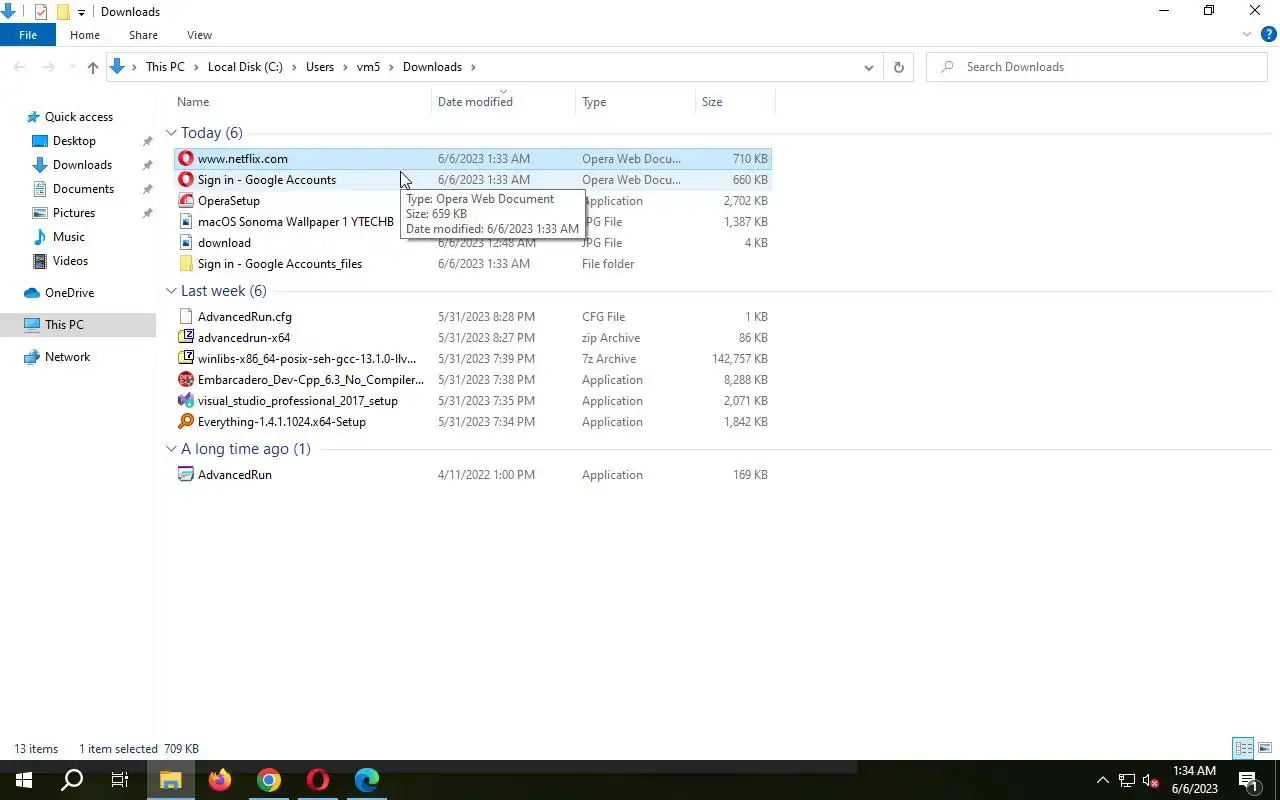Select the download JPG file icon
The width and height of the screenshot is (1280, 800).
tap(185, 243)
